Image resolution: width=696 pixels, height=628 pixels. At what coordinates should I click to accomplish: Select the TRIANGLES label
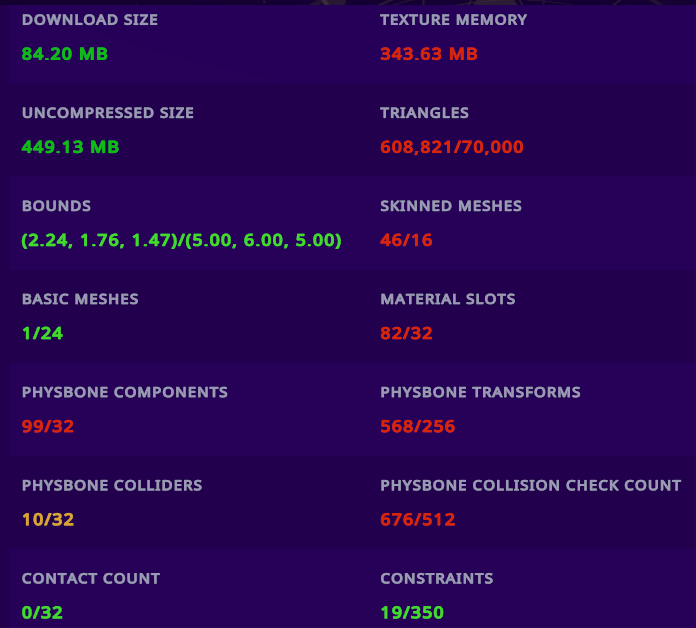424,113
